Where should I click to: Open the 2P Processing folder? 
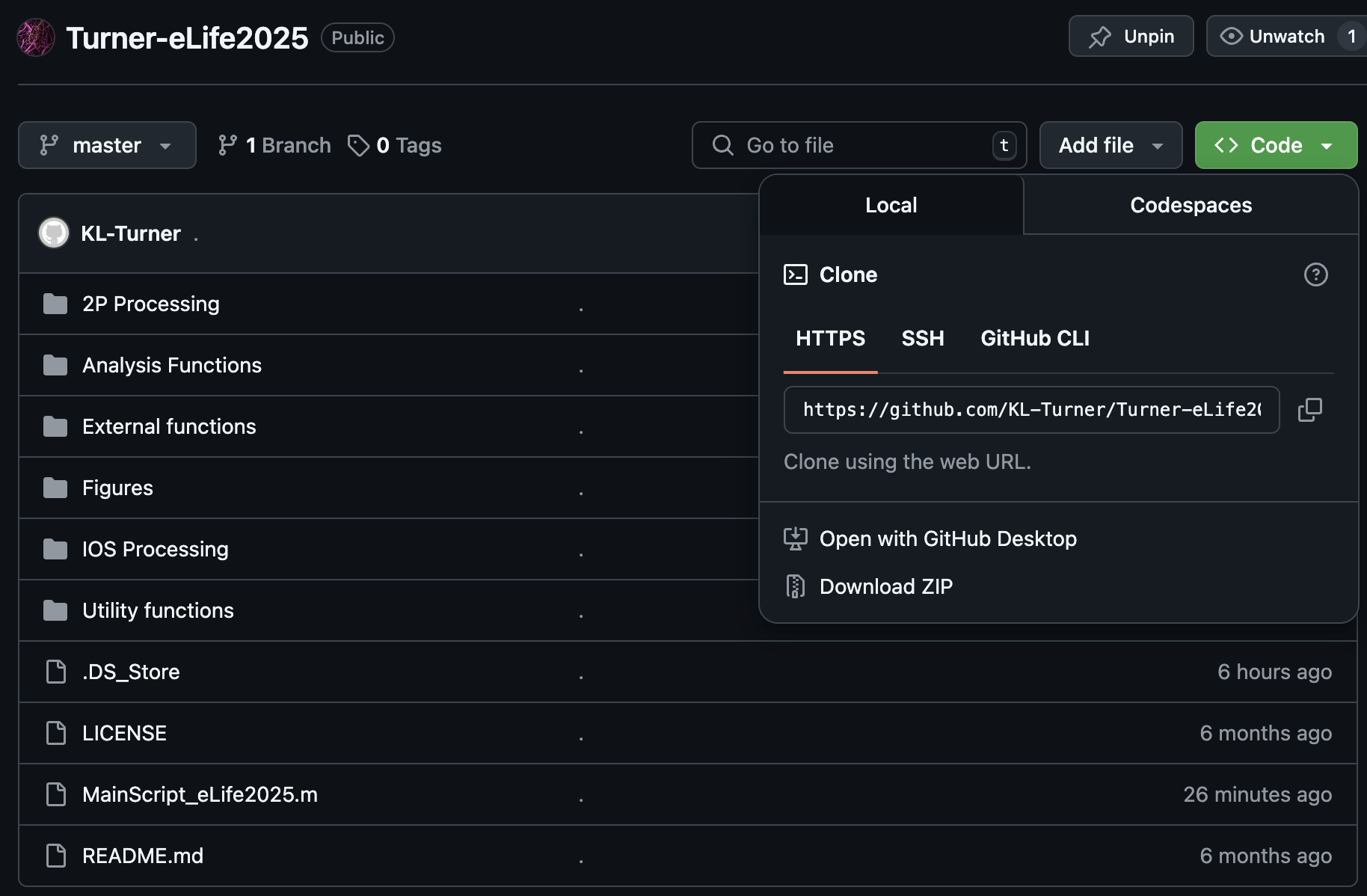pyautogui.click(x=150, y=304)
